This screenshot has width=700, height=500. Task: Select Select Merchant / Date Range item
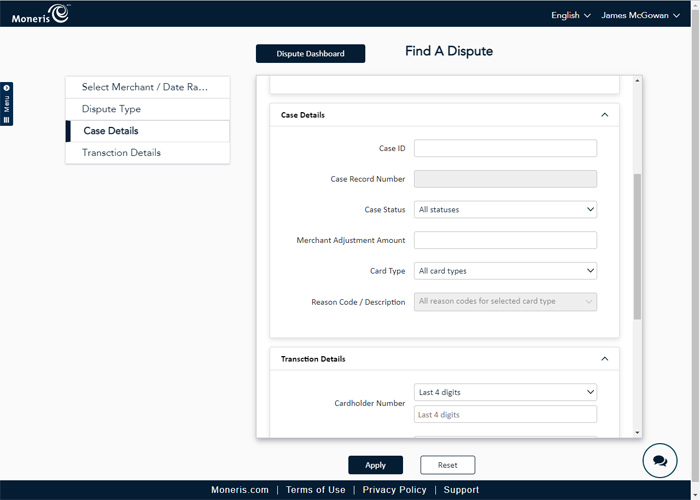point(147,87)
